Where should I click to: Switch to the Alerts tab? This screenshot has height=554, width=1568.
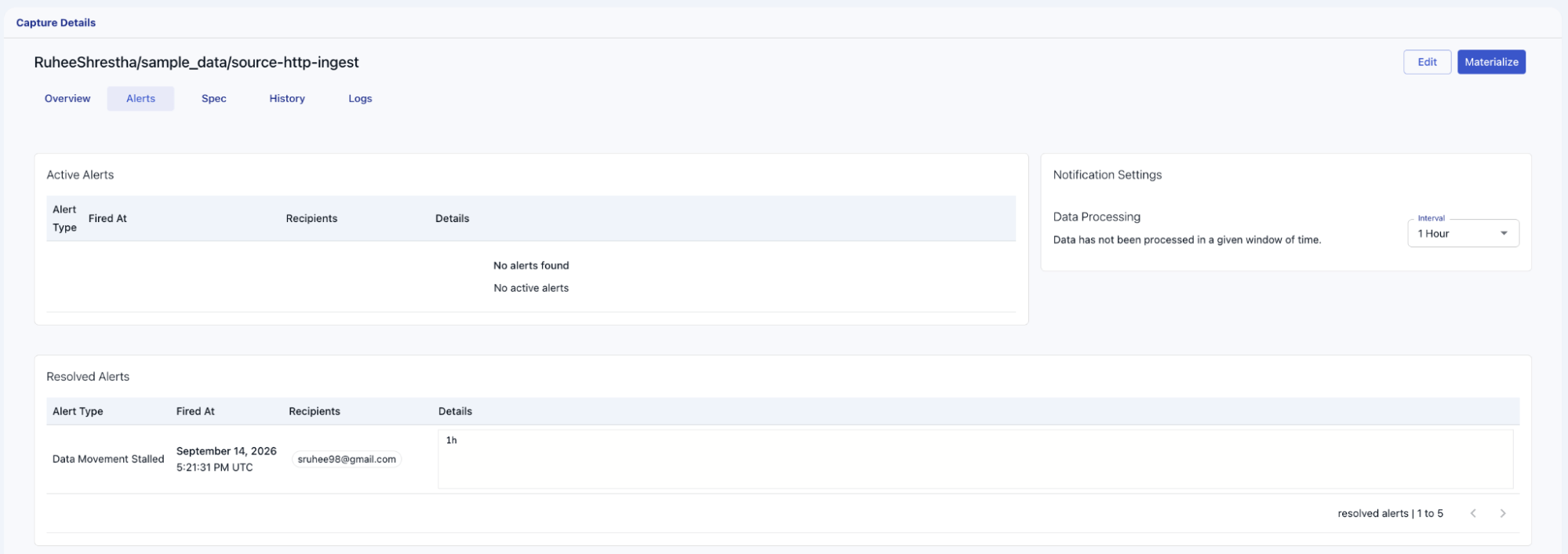(x=140, y=98)
